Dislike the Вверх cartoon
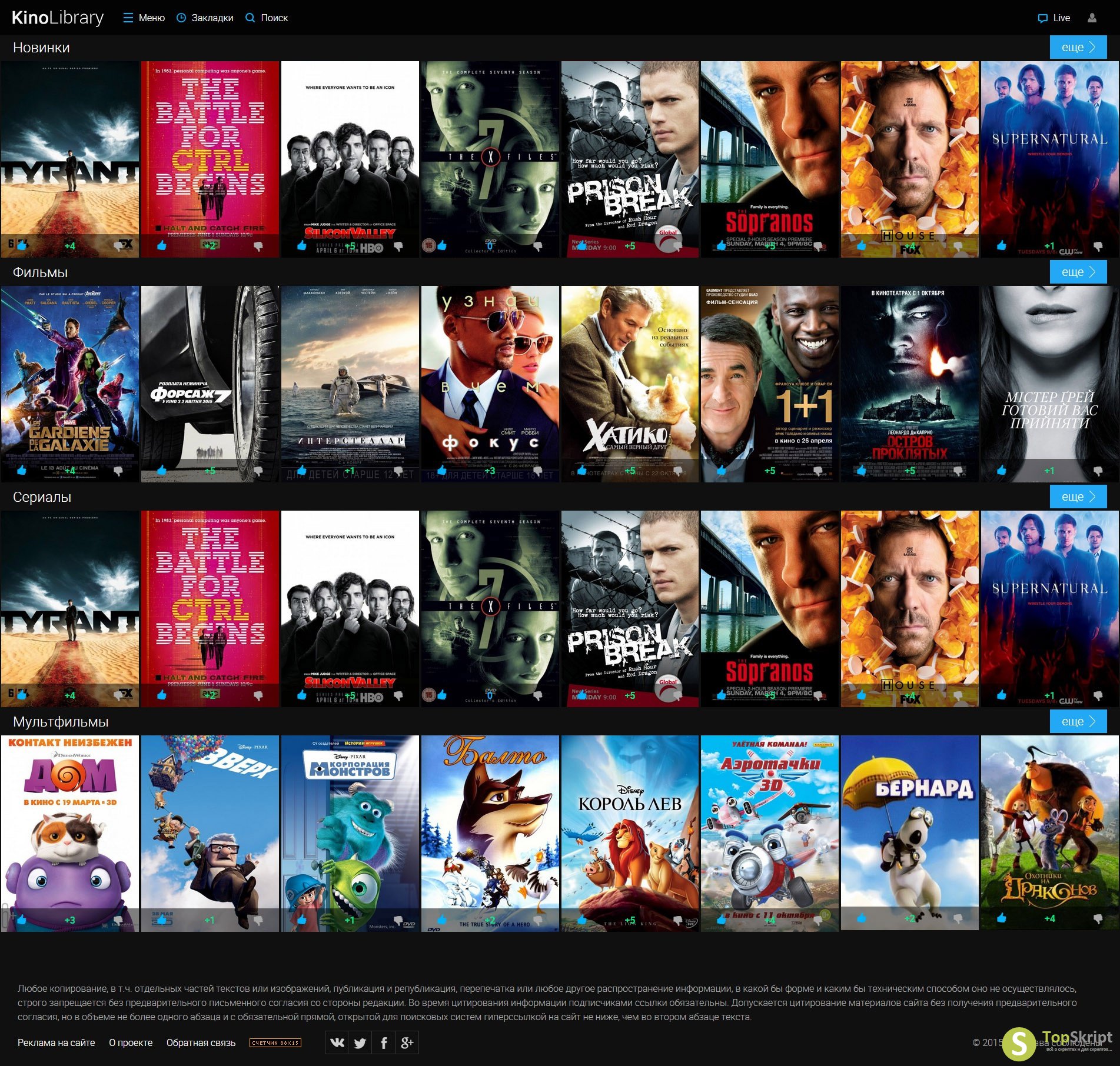Screen dimensions: 1120x1066 tap(258, 920)
